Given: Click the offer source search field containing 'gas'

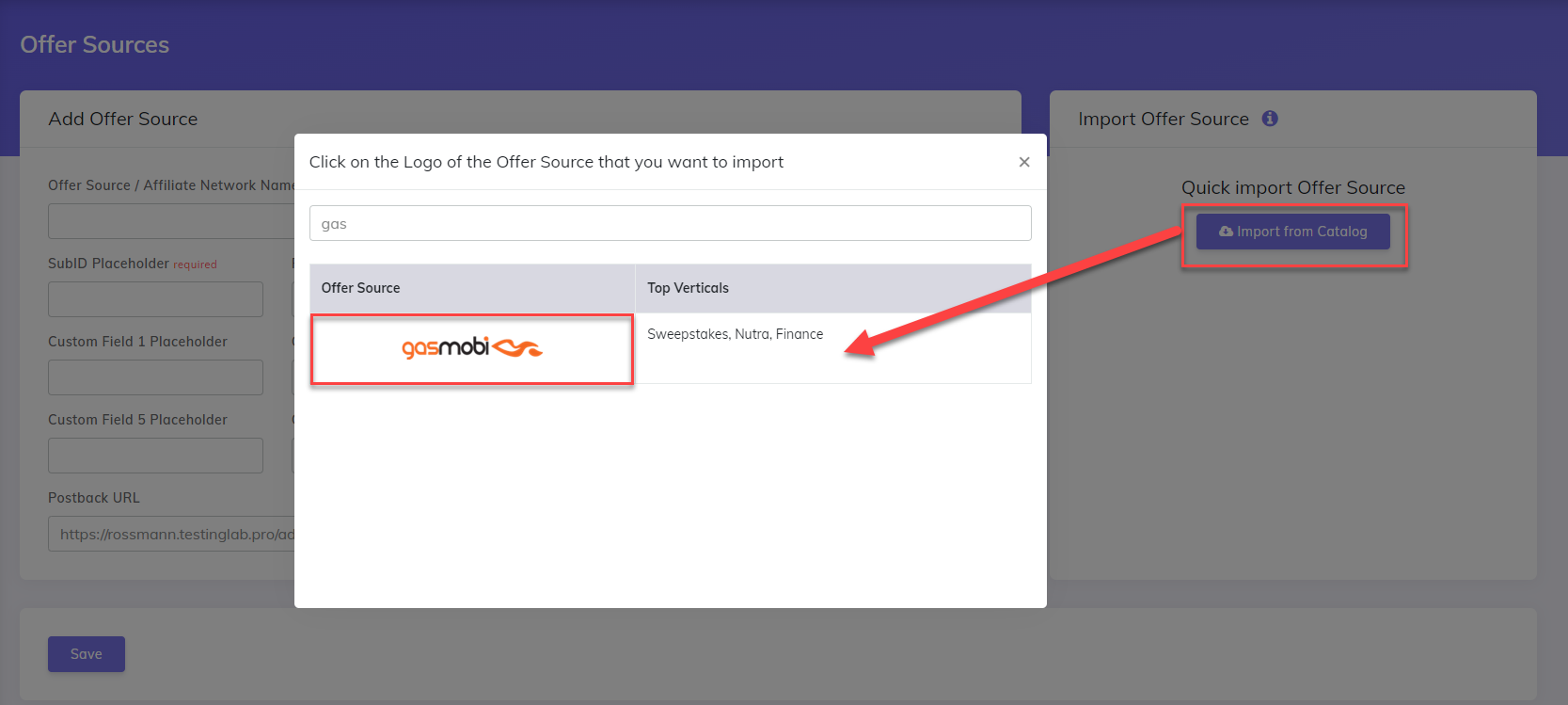Looking at the screenshot, I should click(x=670, y=223).
